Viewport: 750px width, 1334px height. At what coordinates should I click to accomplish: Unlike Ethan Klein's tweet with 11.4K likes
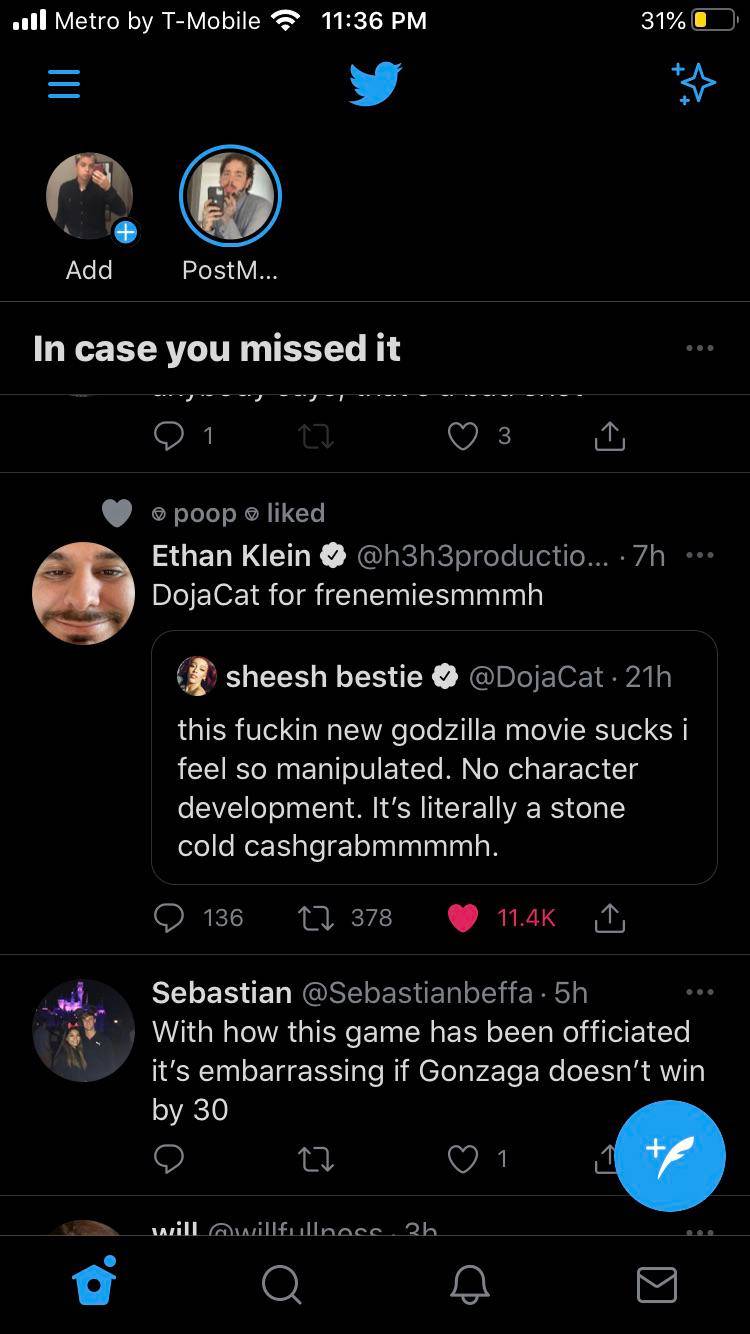click(463, 918)
